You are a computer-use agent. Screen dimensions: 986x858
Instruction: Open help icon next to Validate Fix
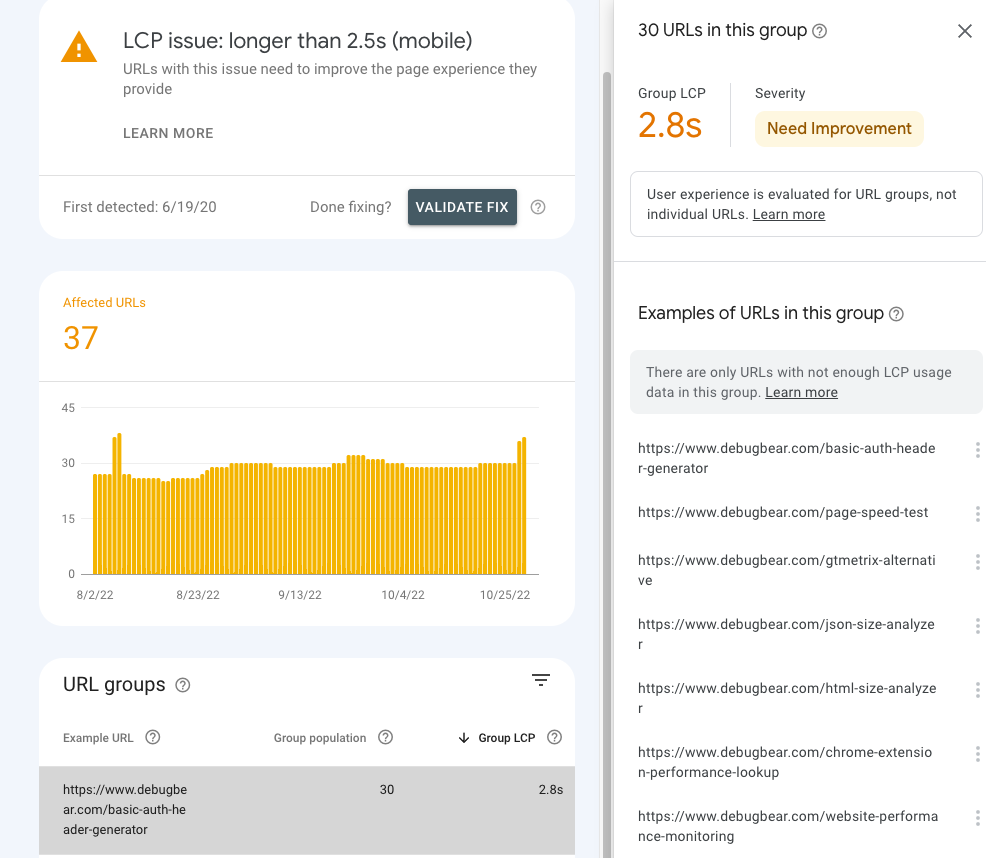click(x=538, y=207)
